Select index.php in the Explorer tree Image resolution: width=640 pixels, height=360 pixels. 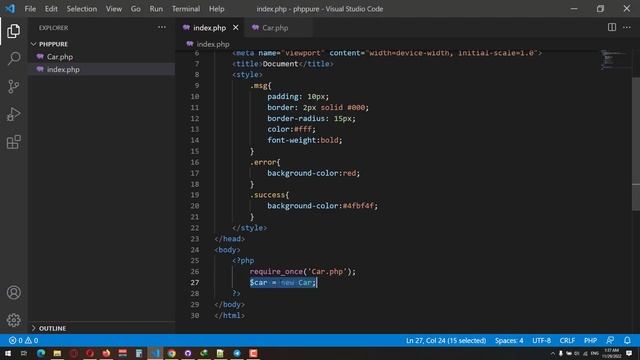(63, 69)
